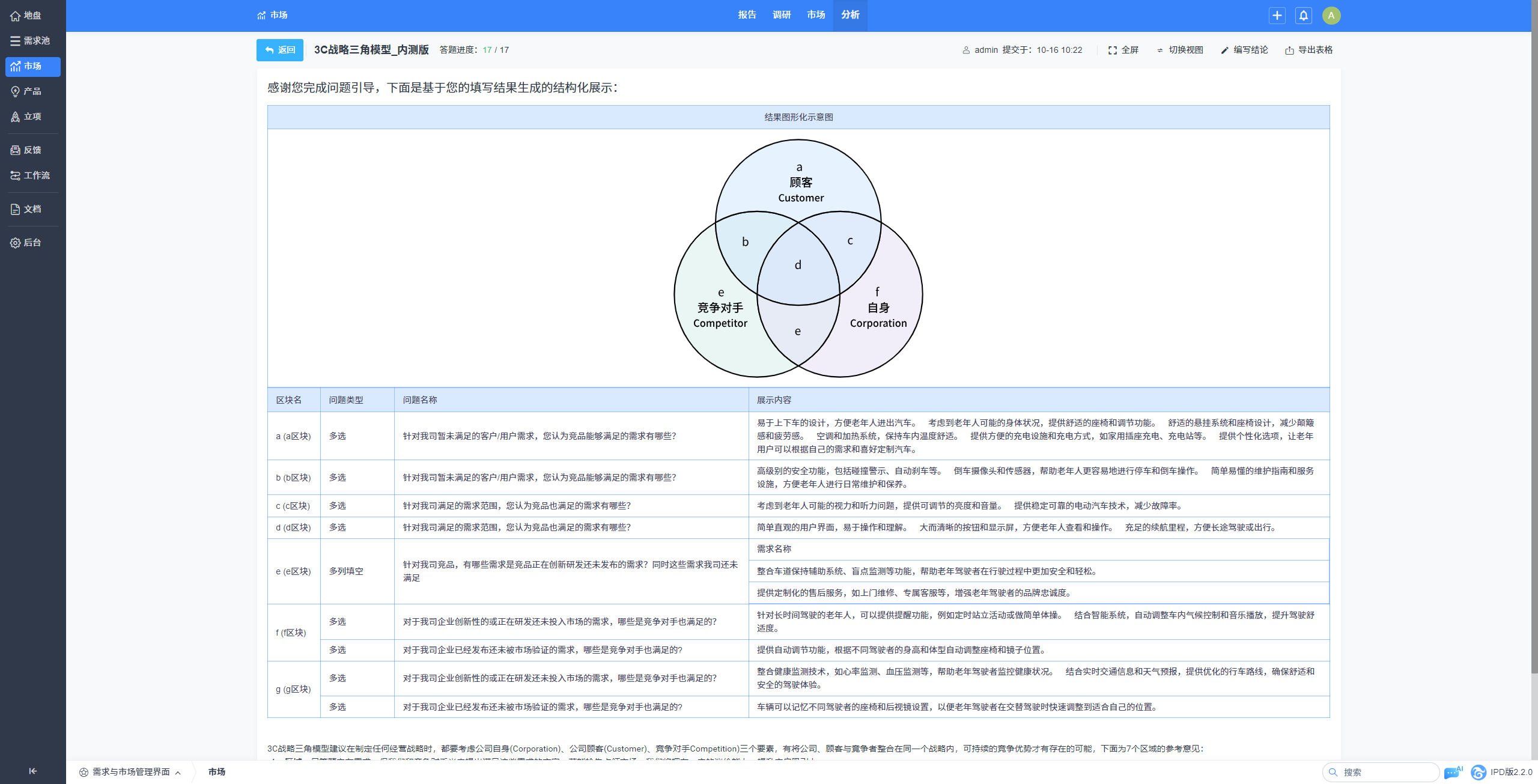This screenshot has width=1538, height=784.
Task: Expand 需求与市场管理界面 dropdown at bottom
Action: (x=131, y=772)
